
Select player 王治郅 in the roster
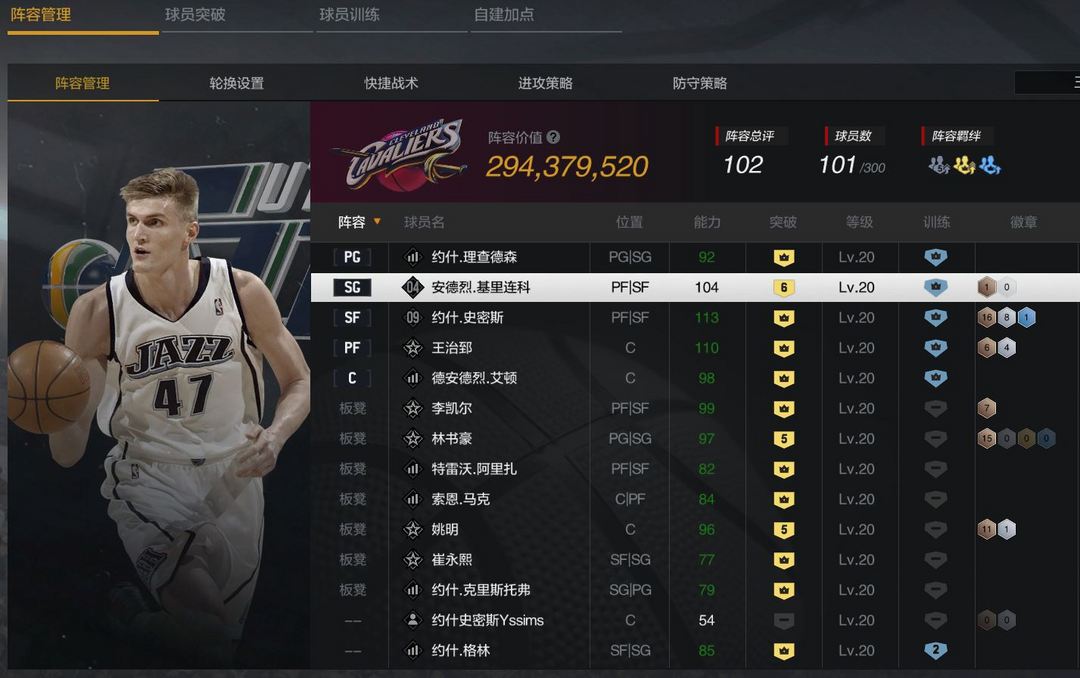tap(452, 348)
